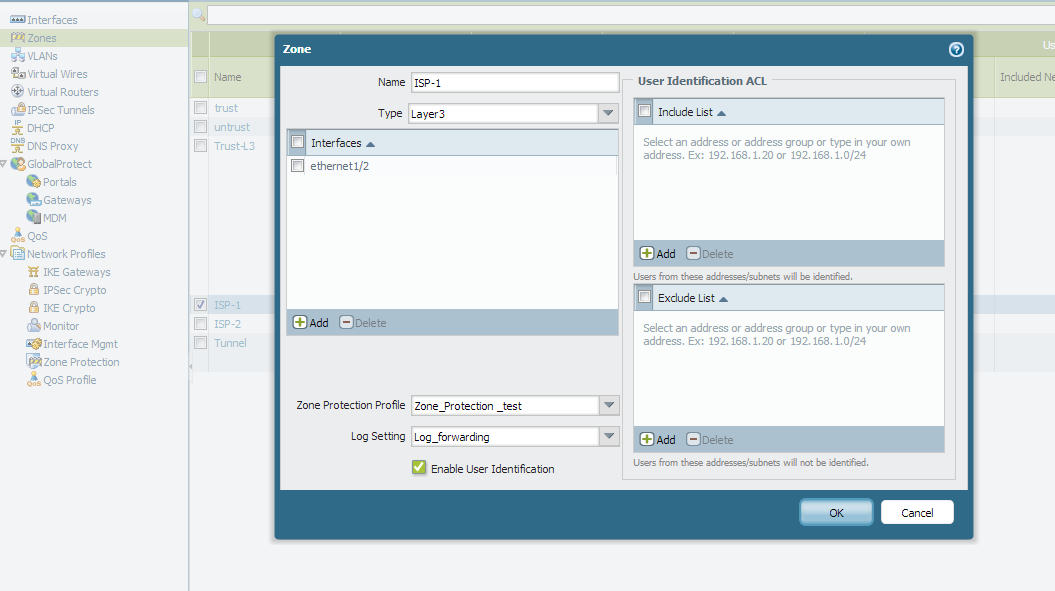The height and width of the screenshot is (591, 1055).
Task: Open IPSec Crypto lock icon
Action: click(34, 289)
